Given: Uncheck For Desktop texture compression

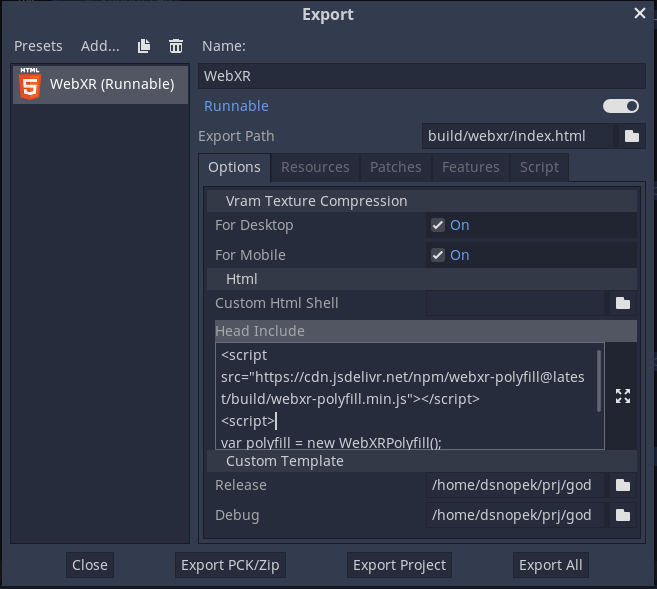Looking at the screenshot, I should tap(438, 225).
